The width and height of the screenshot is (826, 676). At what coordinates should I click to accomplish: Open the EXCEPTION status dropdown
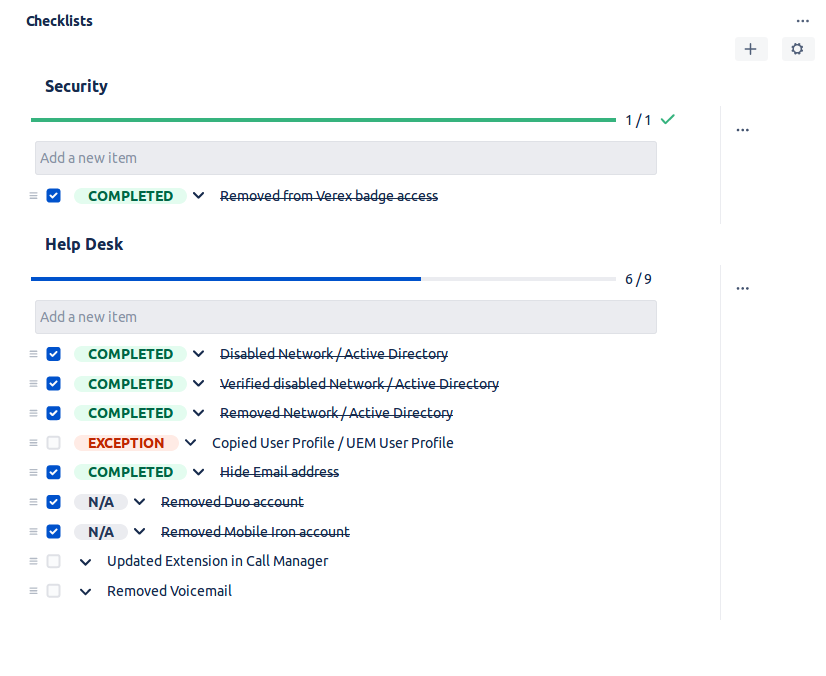tap(190, 442)
